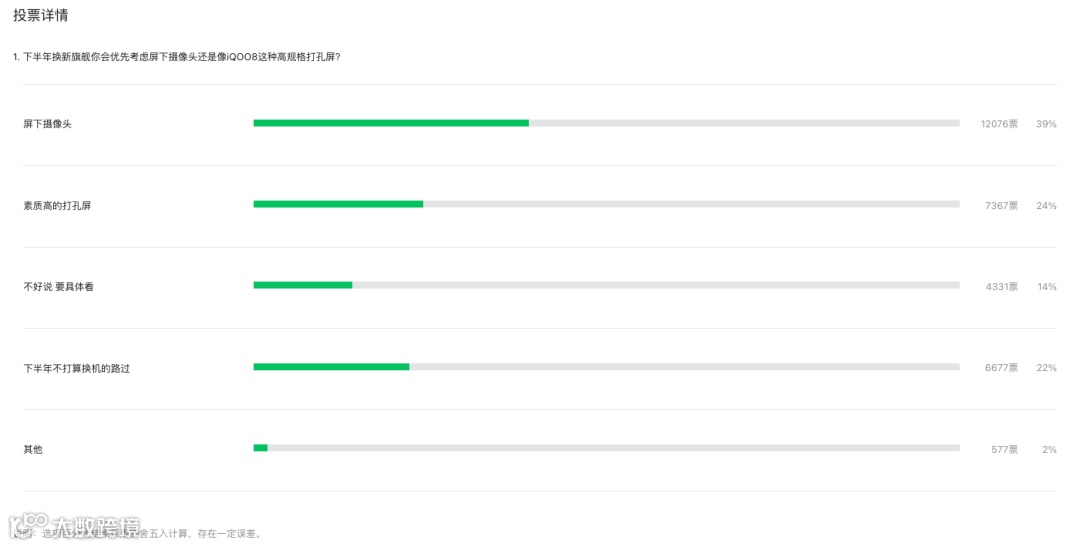Click the green bar for 下半年不打算换机的路过
The width and height of the screenshot is (1080, 547).
coord(331,367)
